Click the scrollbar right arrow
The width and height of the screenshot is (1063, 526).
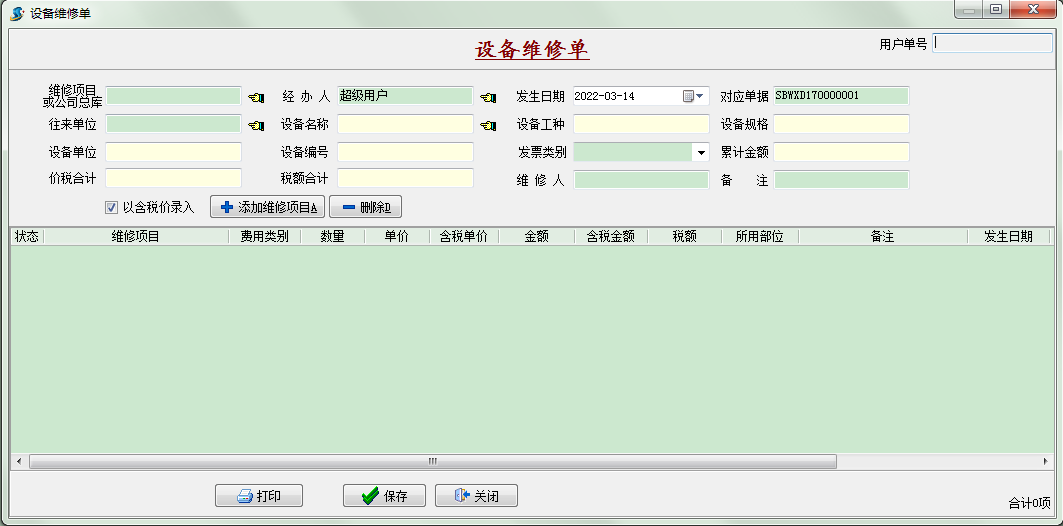pos(1045,462)
